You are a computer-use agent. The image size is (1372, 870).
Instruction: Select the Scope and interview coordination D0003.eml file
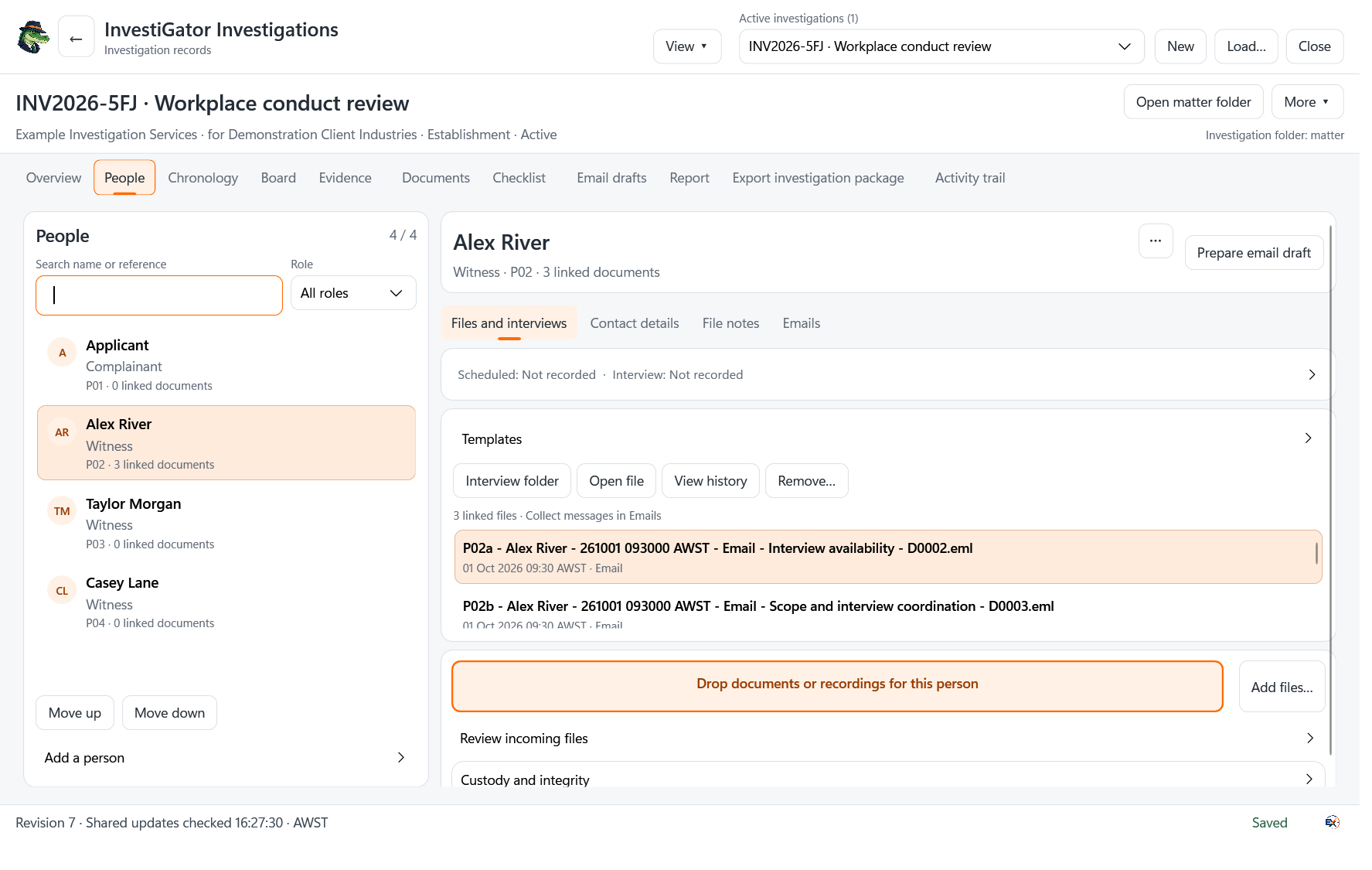tap(888, 611)
